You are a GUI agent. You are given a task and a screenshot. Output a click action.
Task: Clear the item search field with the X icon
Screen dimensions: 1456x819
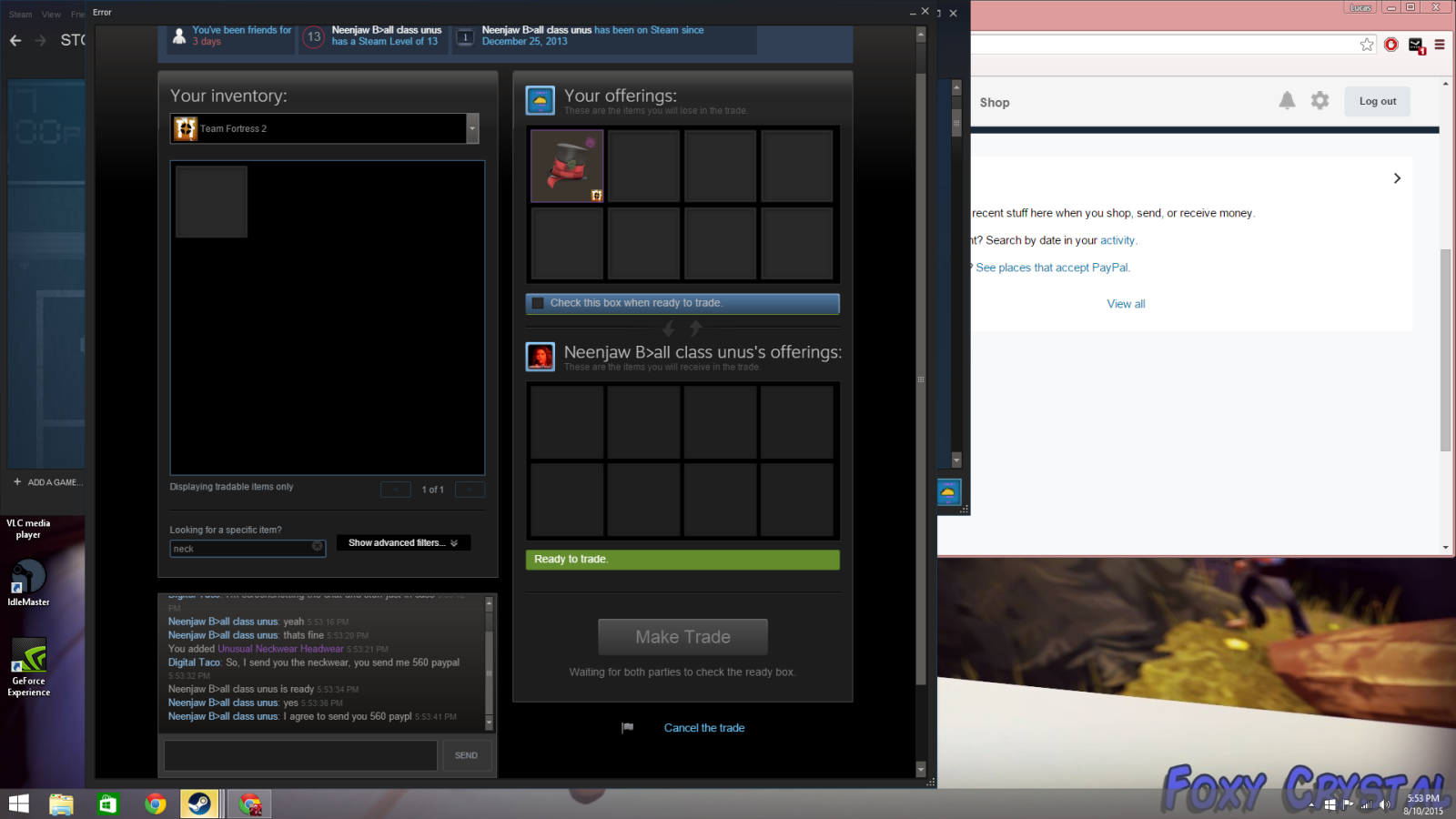tap(317, 547)
